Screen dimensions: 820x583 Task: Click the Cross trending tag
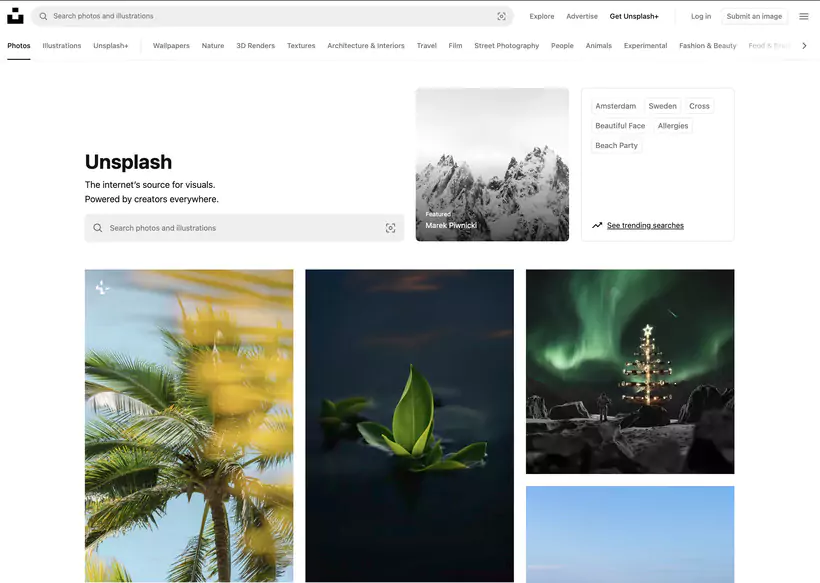(699, 106)
